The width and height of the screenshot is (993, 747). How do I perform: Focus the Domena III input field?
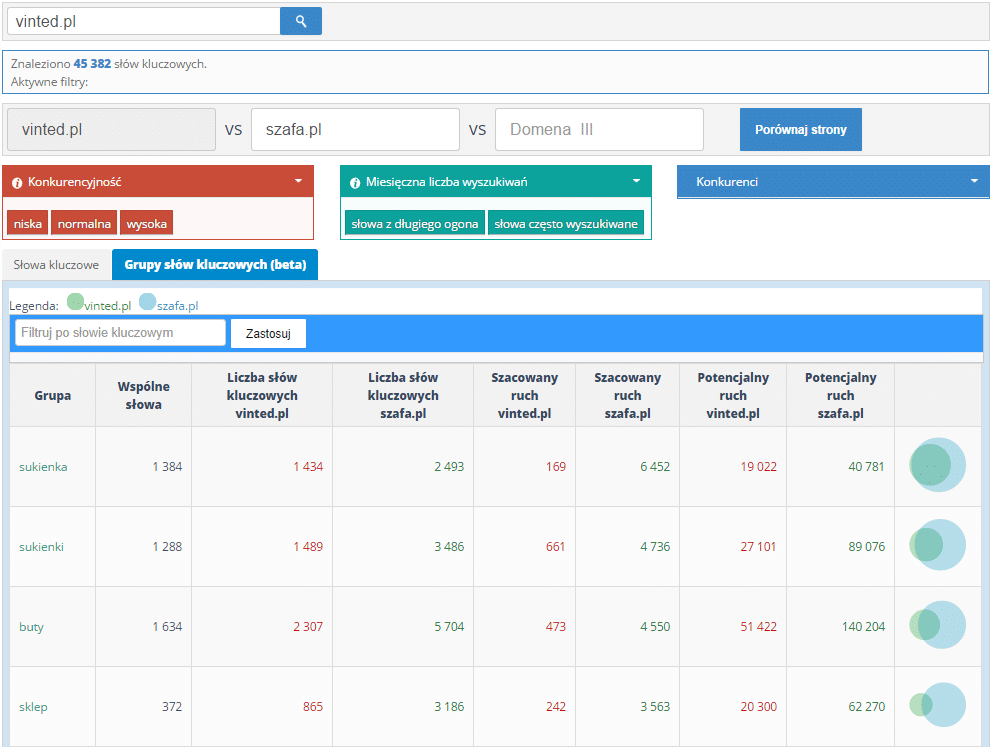tap(599, 129)
